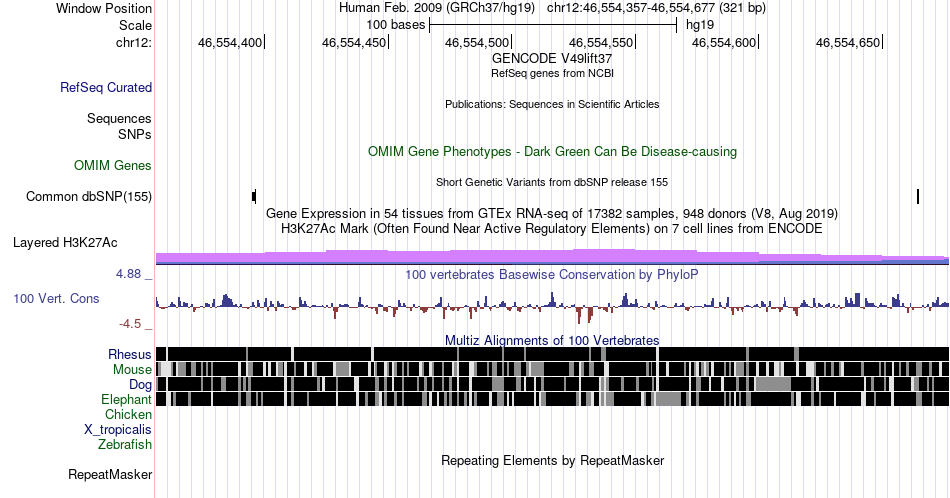Open the OMIM Genes track label

pyautogui.click(x=113, y=165)
